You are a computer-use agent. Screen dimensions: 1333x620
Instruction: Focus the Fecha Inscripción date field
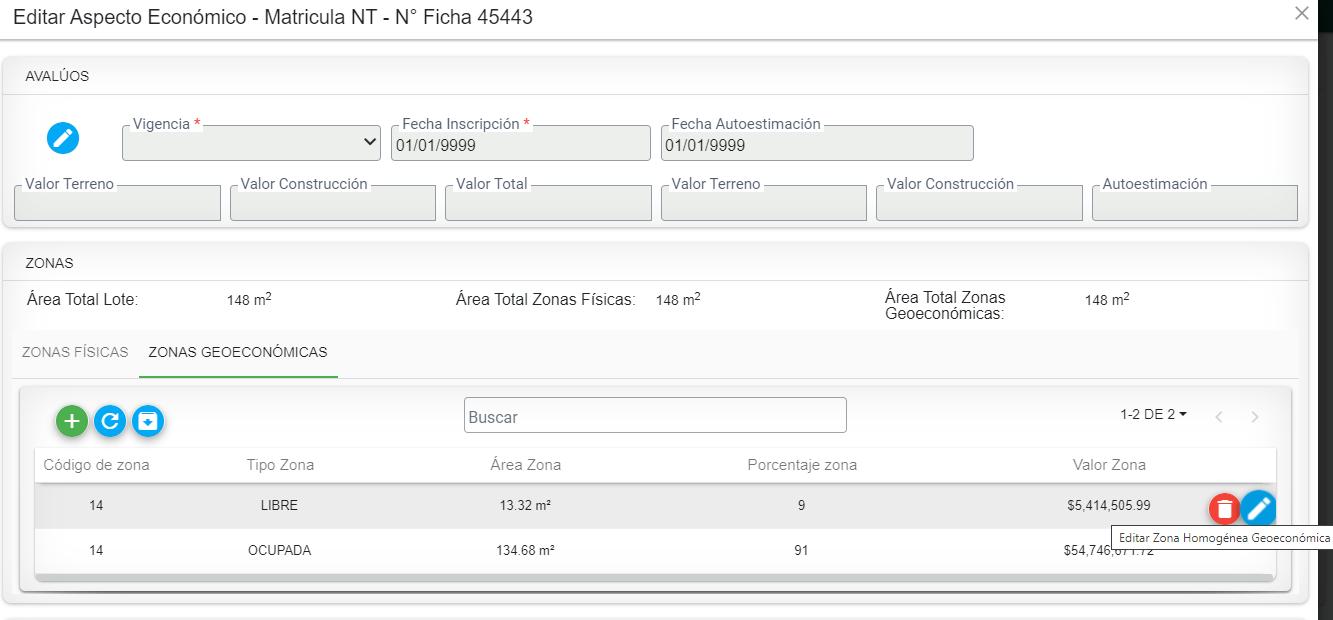click(x=520, y=145)
